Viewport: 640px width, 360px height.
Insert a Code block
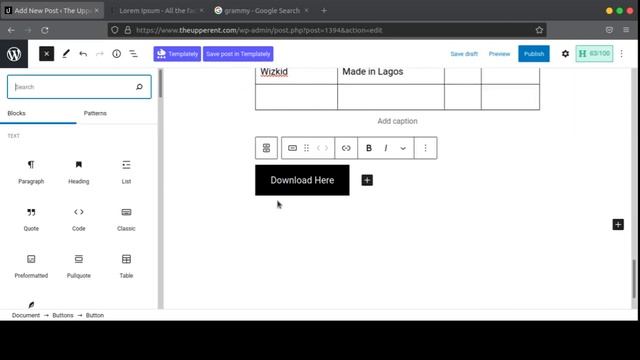79,220
